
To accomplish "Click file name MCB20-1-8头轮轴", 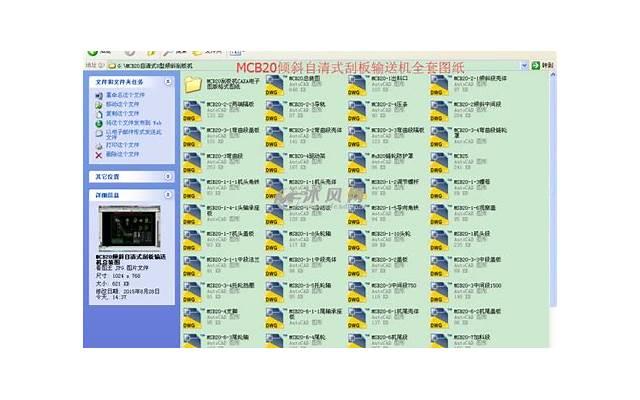I will click(x=310, y=233).
